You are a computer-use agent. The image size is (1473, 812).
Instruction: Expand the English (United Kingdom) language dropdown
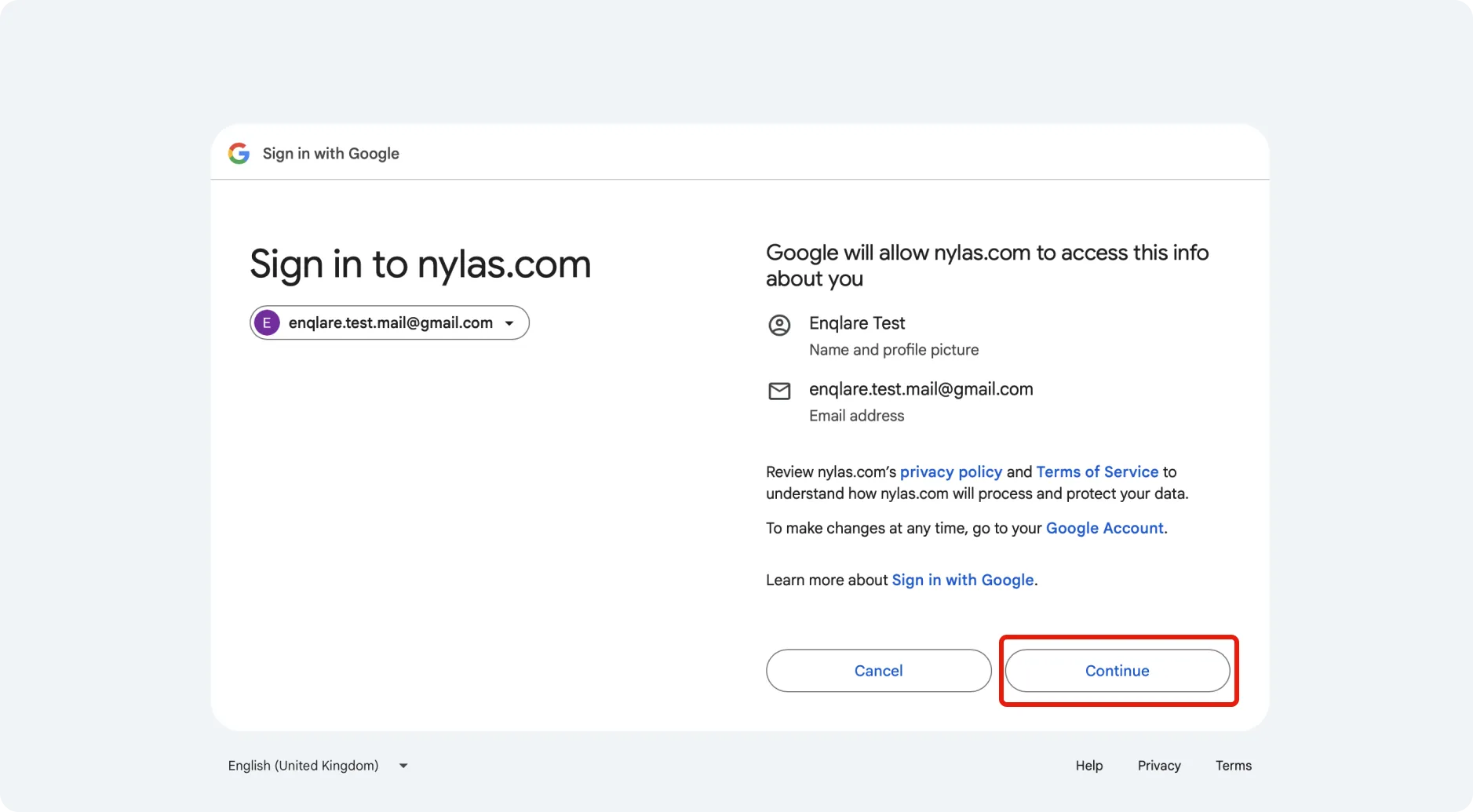(318, 766)
